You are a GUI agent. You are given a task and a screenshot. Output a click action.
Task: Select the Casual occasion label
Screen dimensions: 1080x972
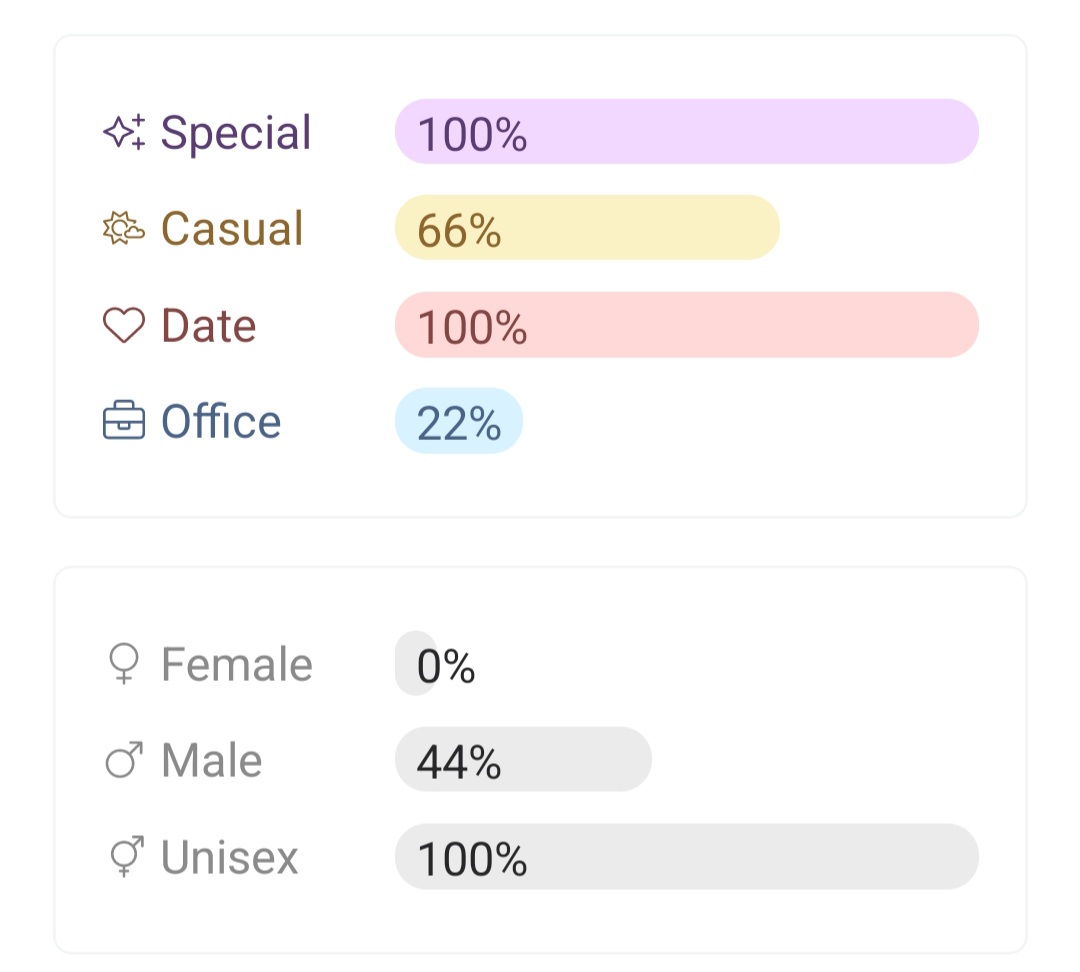point(232,229)
